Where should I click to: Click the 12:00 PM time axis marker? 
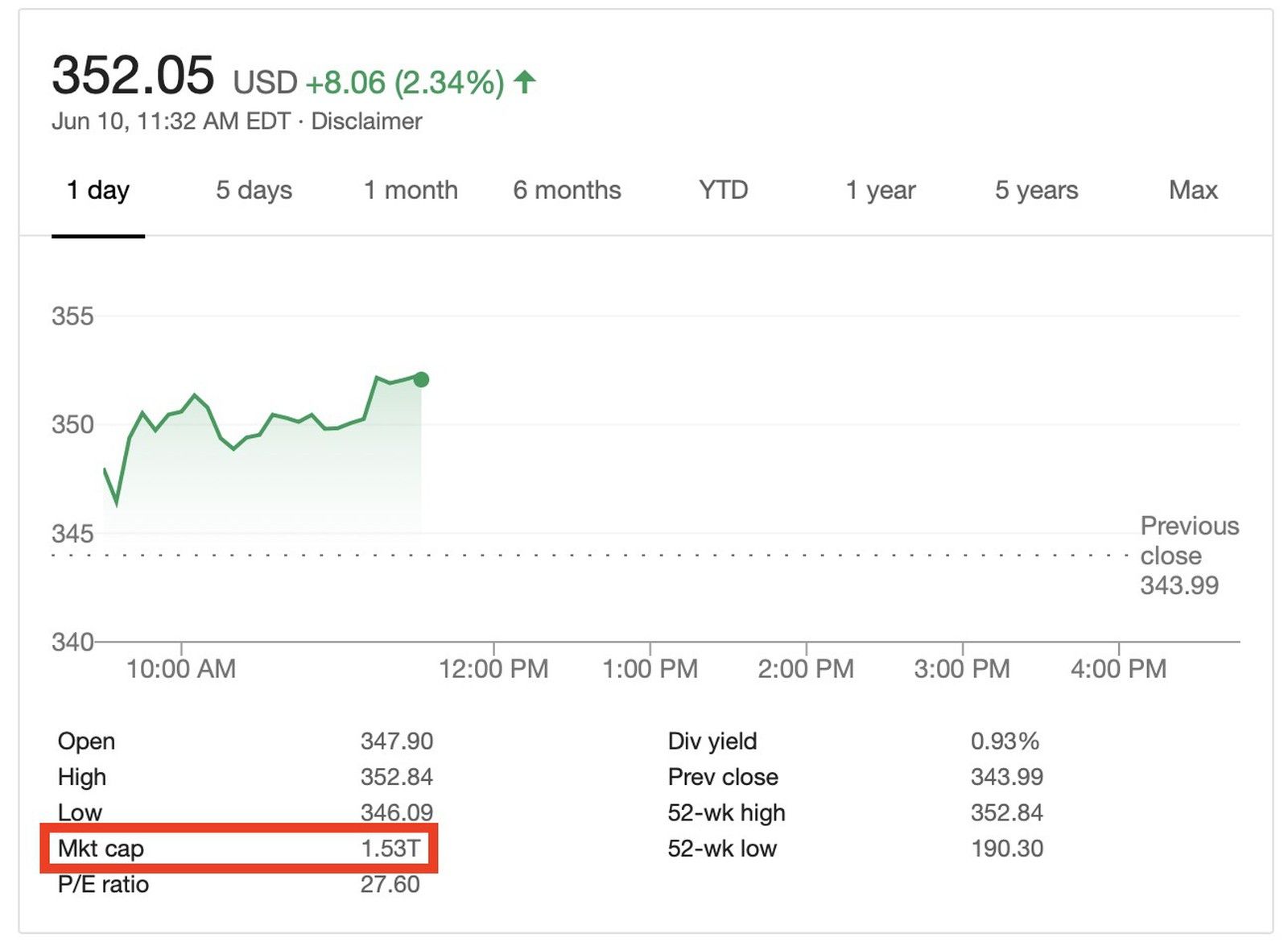(x=493, y=668)
